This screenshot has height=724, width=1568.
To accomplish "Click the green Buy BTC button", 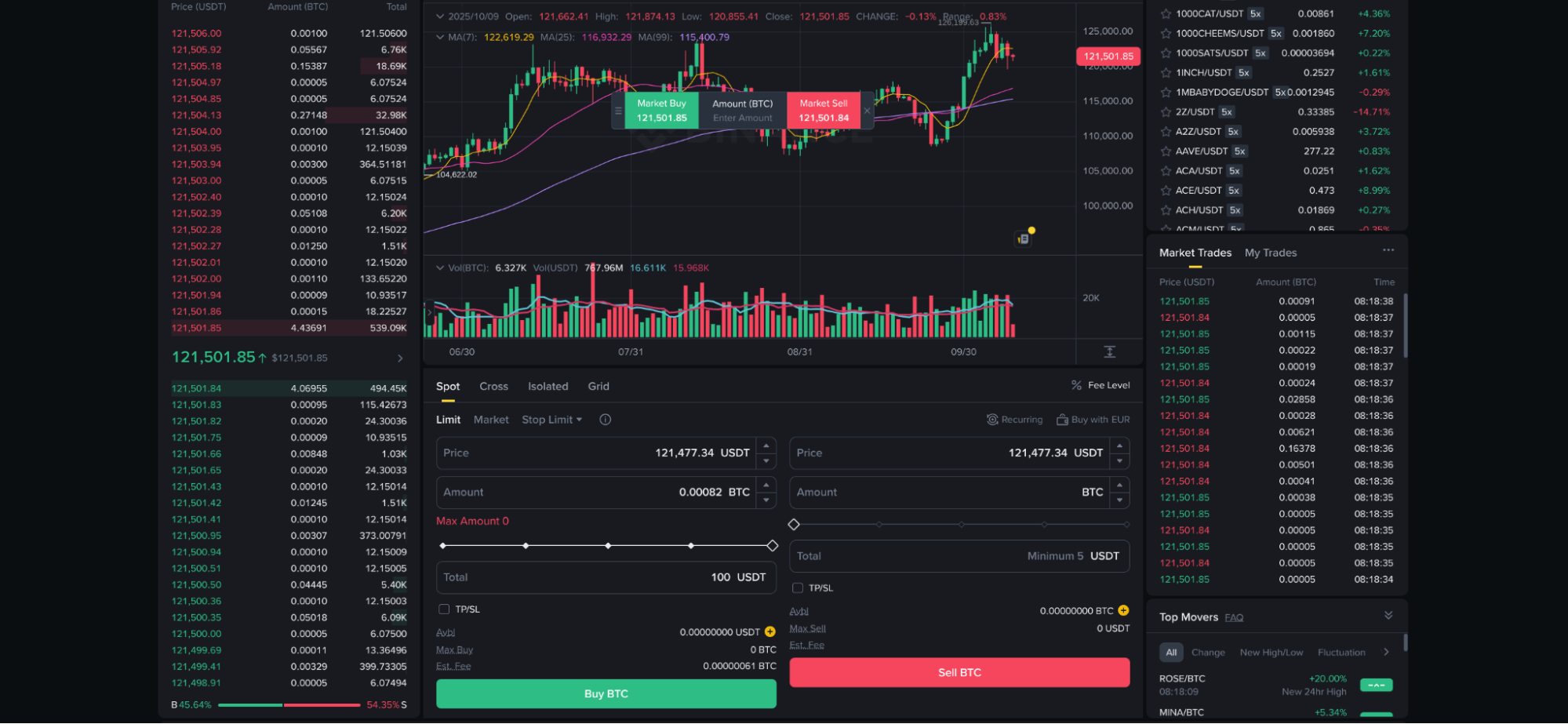I will (x=606, y=693).
